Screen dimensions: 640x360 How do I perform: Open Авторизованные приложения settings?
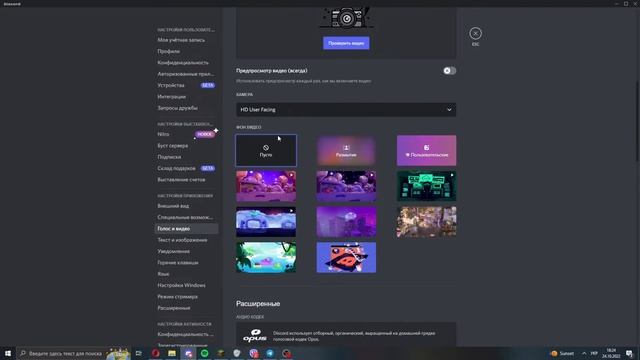[x=186, y=74]
